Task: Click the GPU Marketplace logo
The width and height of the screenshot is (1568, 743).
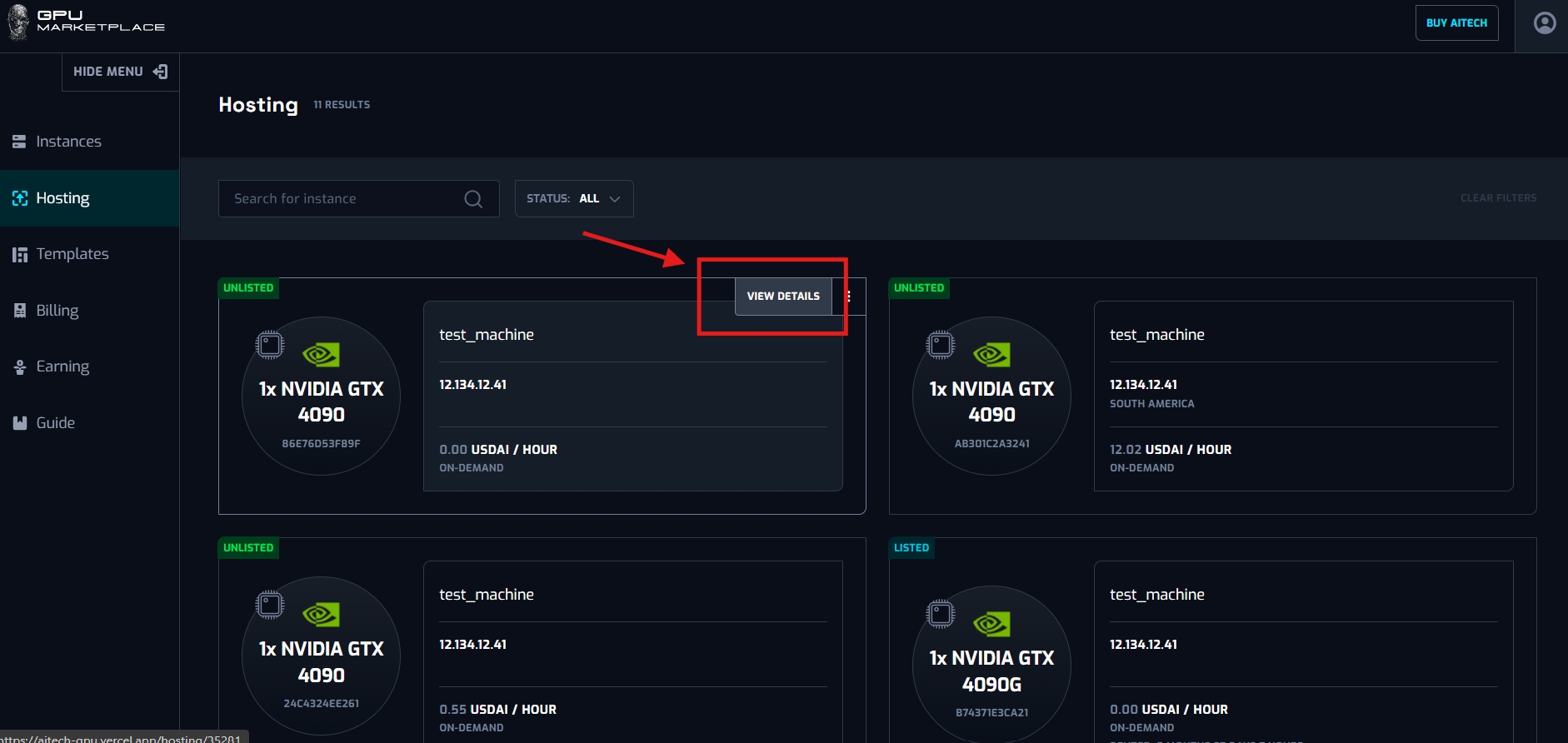Action: click(87, 22)
